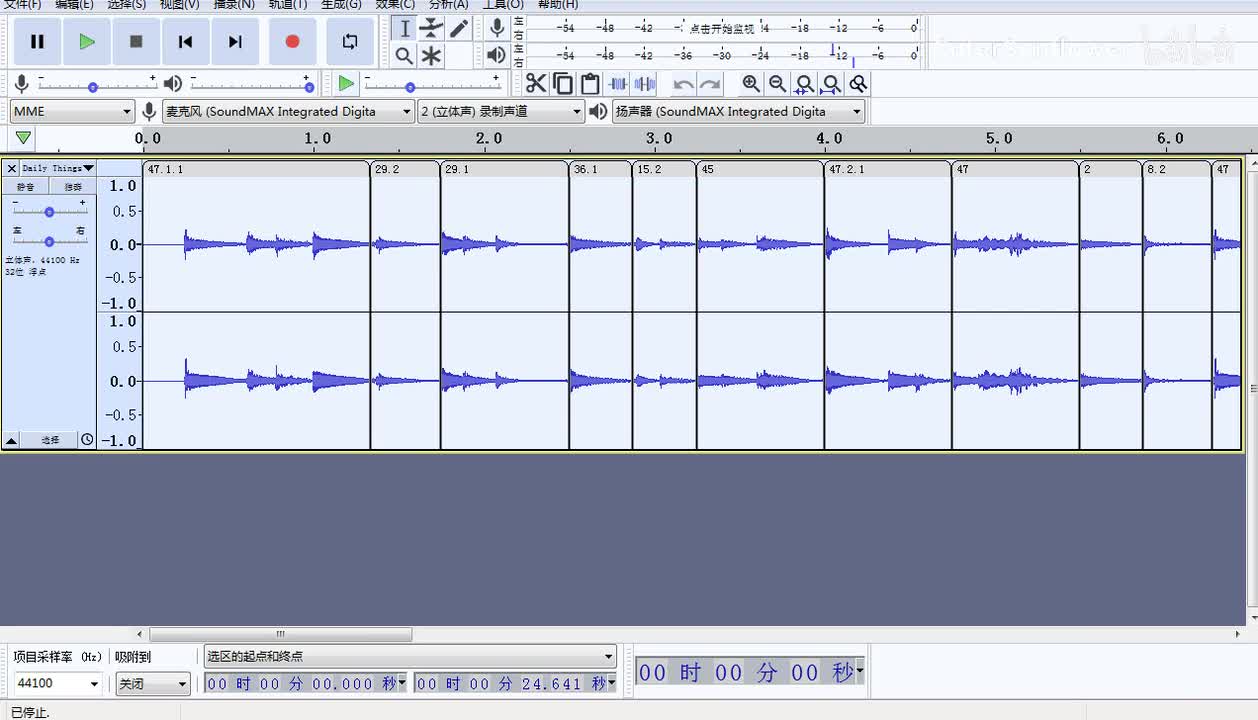Viewport: 1258px width, 720px height.
Task: Open the 轨道(T) menu
Action: 288,5
